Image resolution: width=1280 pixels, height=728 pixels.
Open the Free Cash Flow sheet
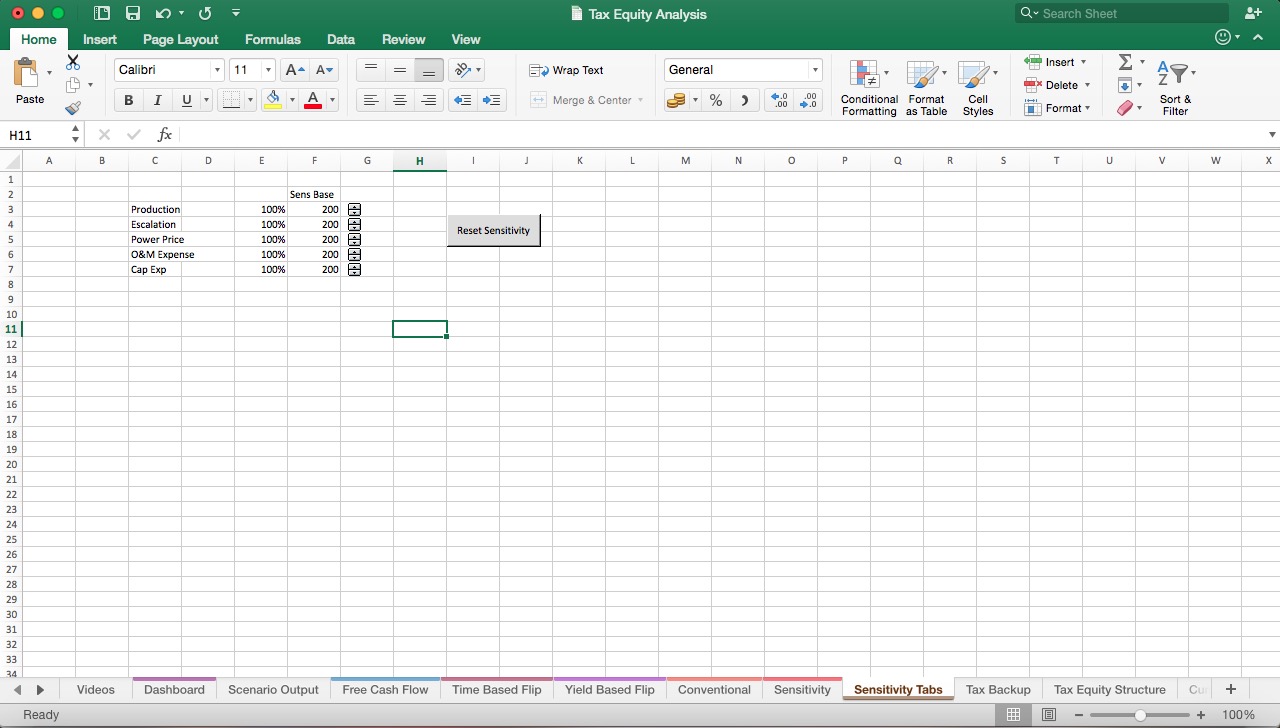pyautogui.click(x=384, y=689)
